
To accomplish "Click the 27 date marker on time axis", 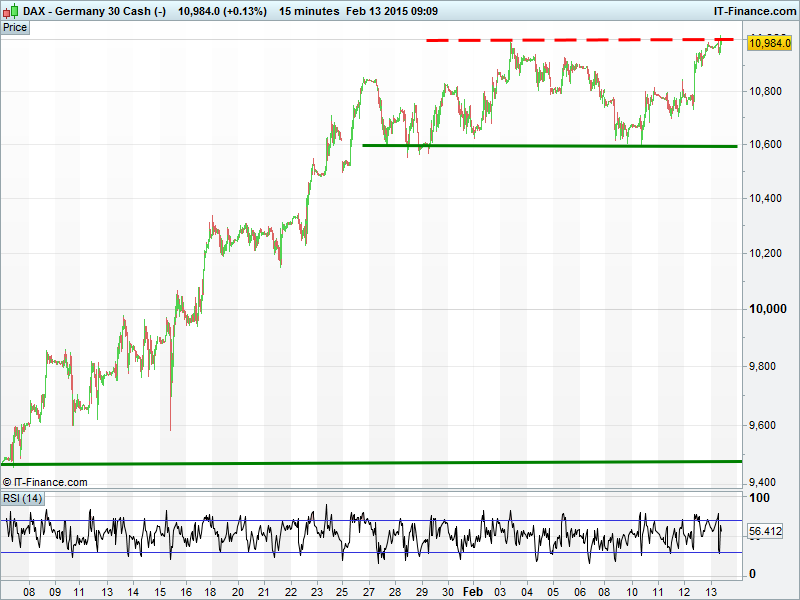I will click(367, 591).
